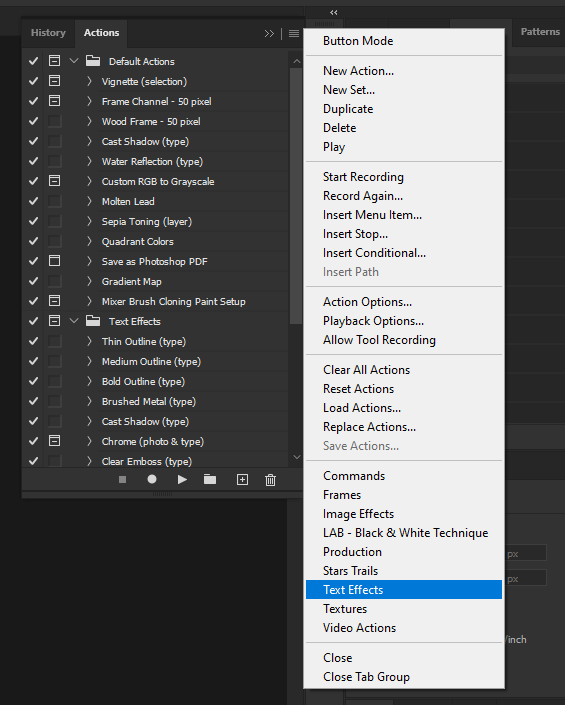The image size is (565, 705).
Task: Collapse the Default Actions set
Action: coord(74,61)
